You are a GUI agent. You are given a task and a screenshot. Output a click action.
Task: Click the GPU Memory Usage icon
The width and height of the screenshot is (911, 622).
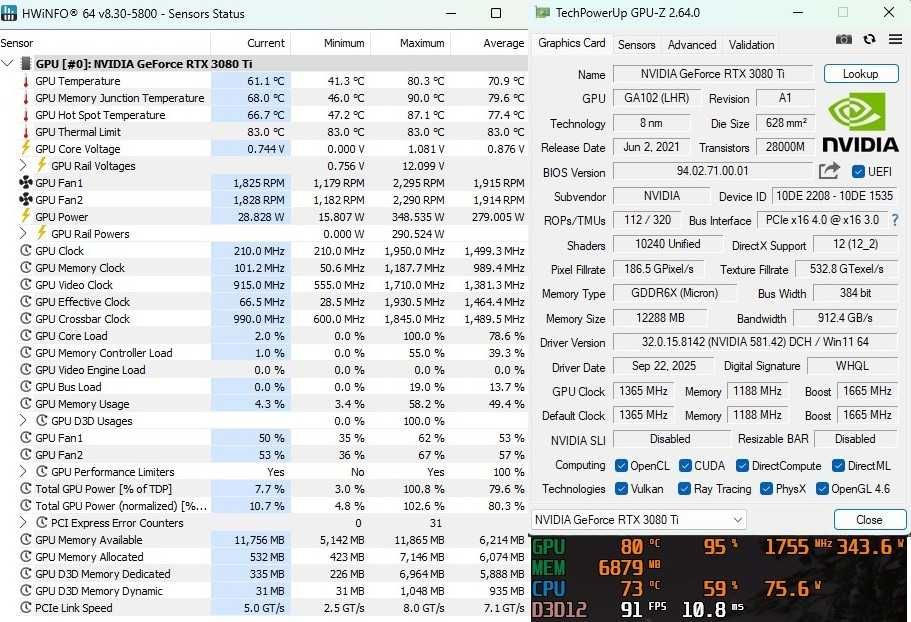pyautogui.click(x=26, y=403)
